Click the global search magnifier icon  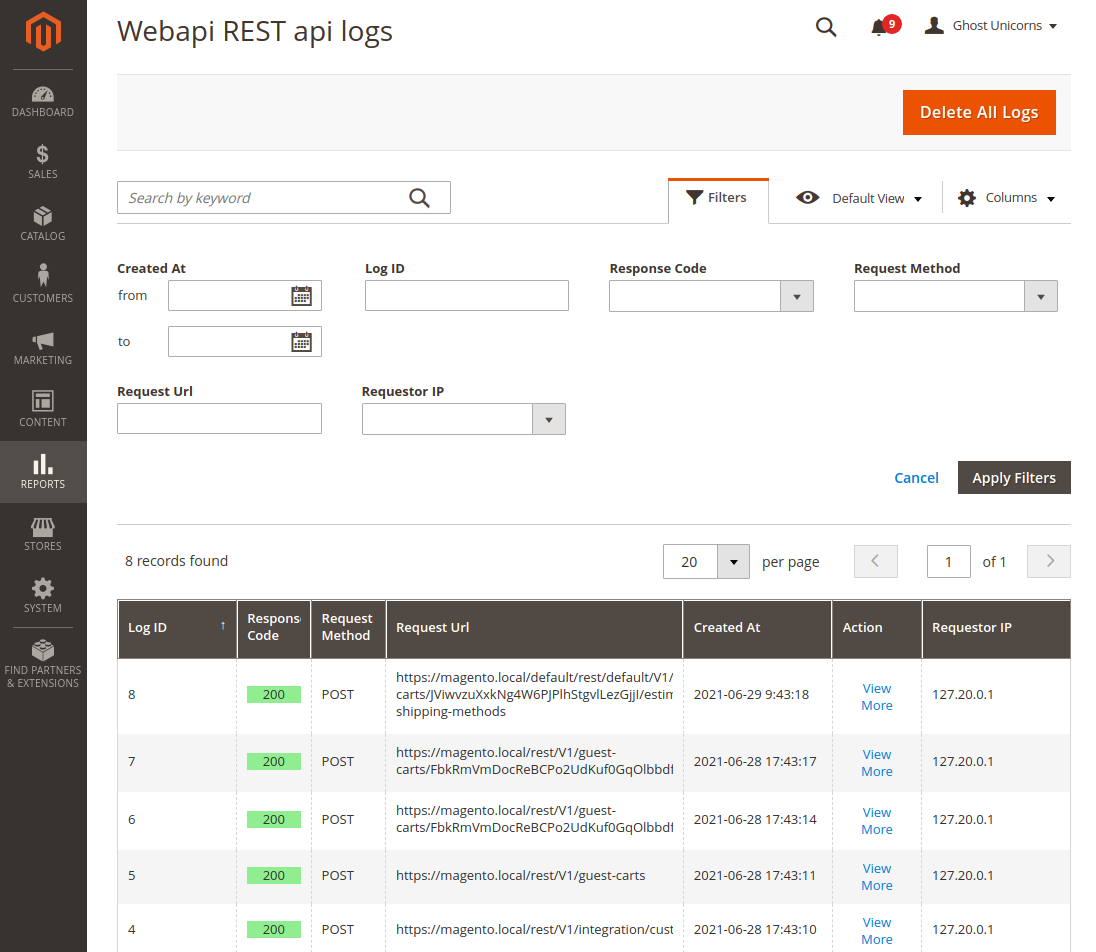(x=826, y=27)
